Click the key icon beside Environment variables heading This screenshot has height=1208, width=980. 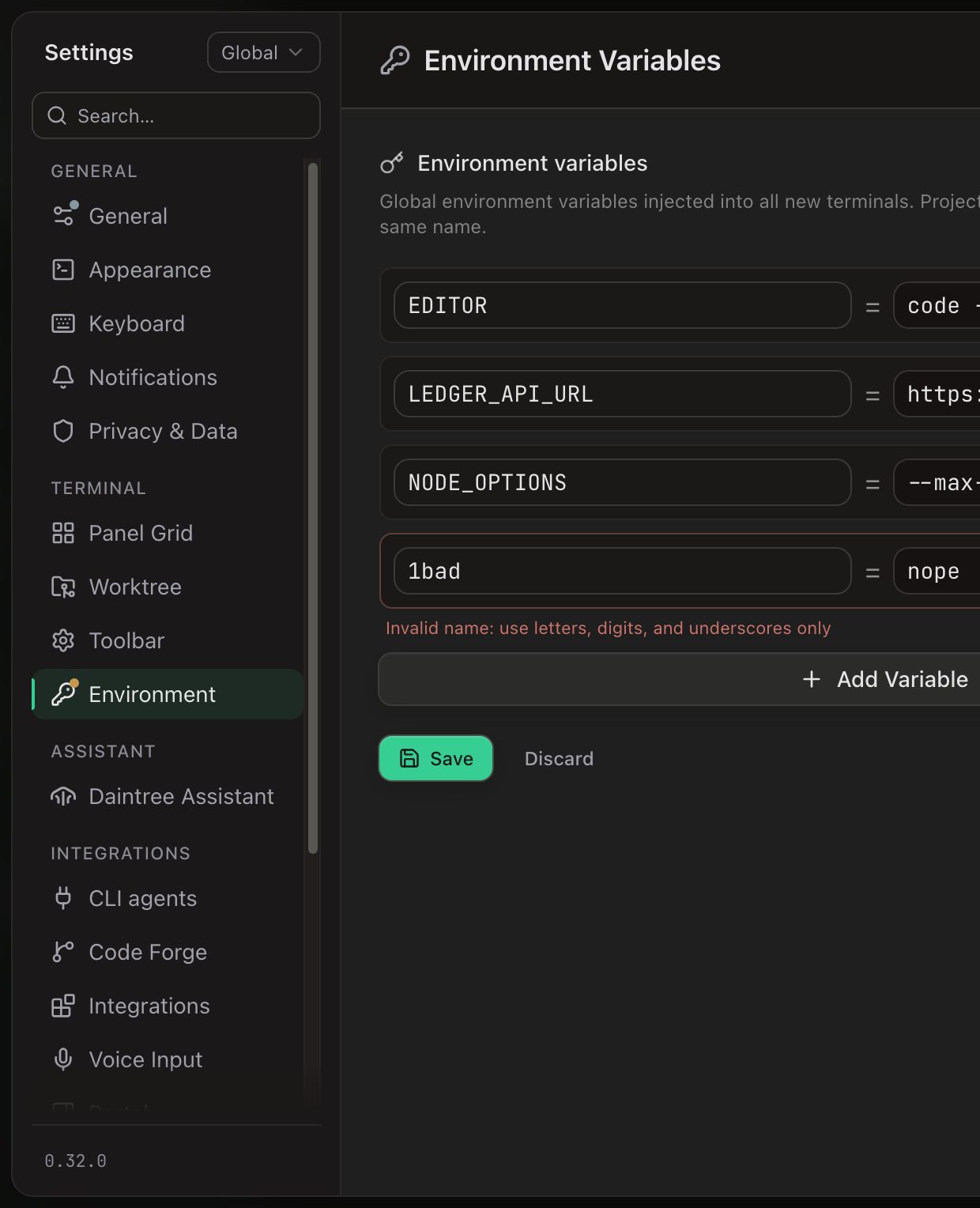(392, 163)
